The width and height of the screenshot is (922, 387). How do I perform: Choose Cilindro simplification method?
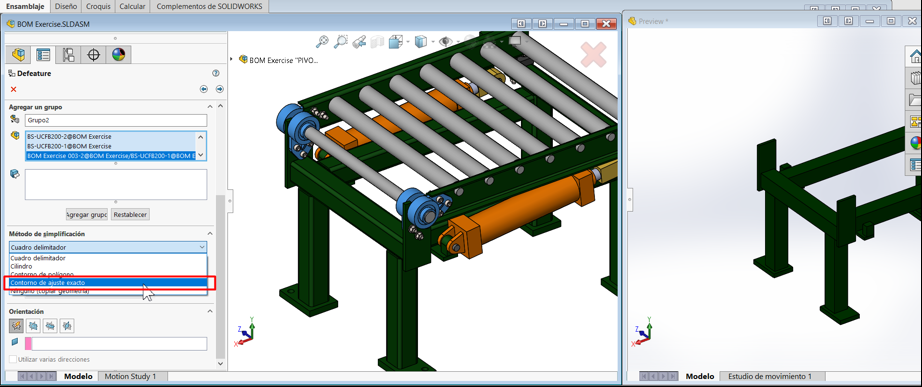click(108, 266)
